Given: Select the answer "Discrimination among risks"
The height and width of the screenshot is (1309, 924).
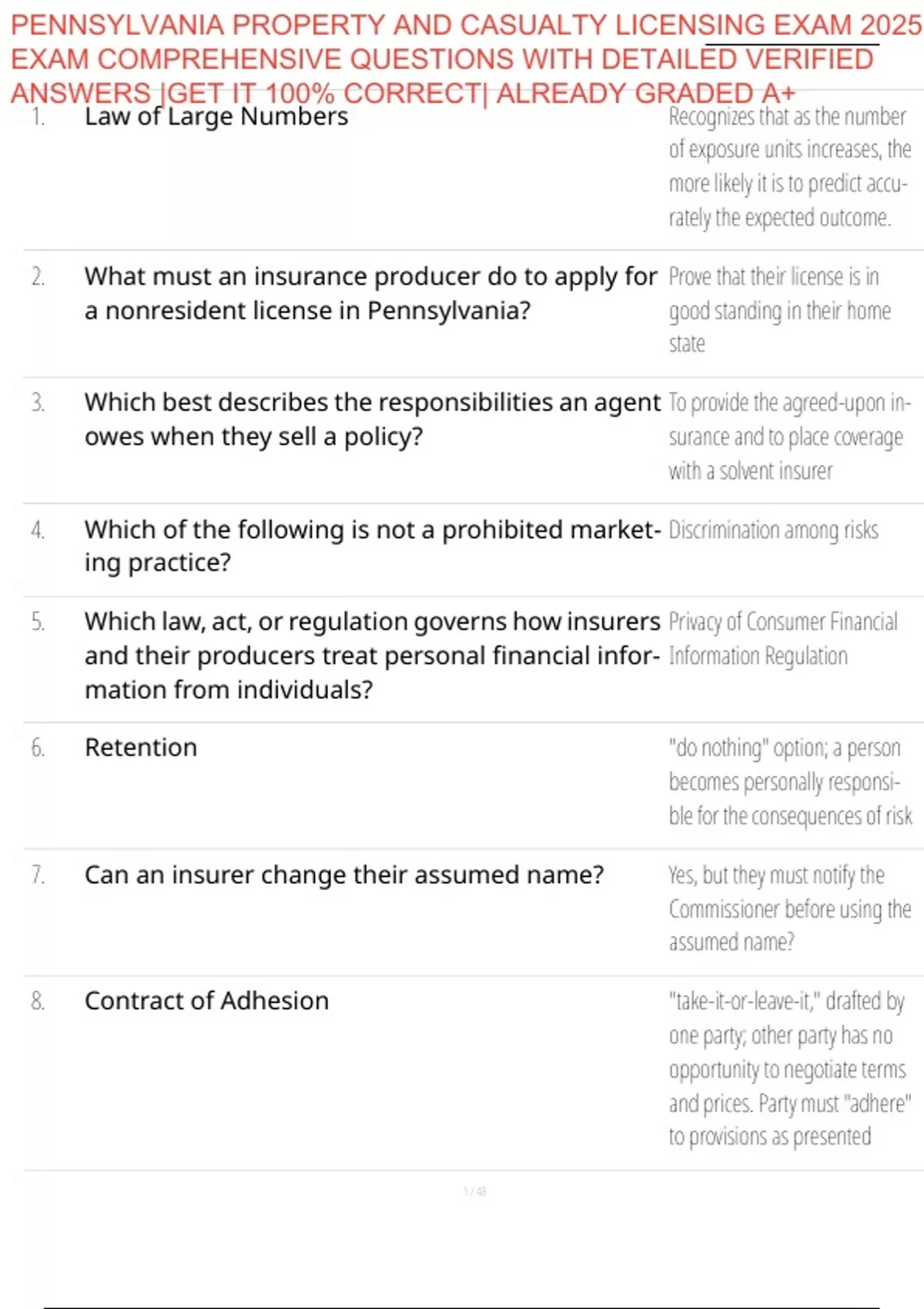Looking at the screenshot, I should pyautogui.click(x=773, y=531).
